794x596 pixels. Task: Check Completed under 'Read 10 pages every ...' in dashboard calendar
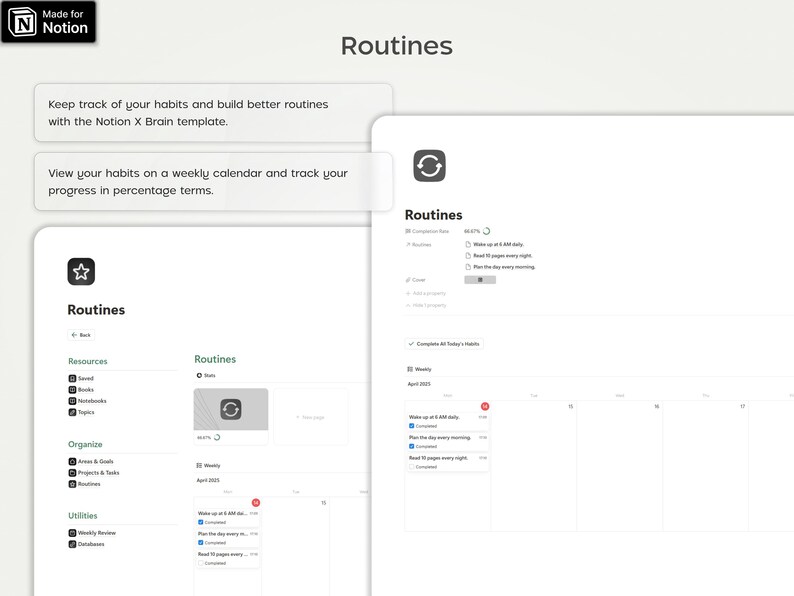pos(201,563)
